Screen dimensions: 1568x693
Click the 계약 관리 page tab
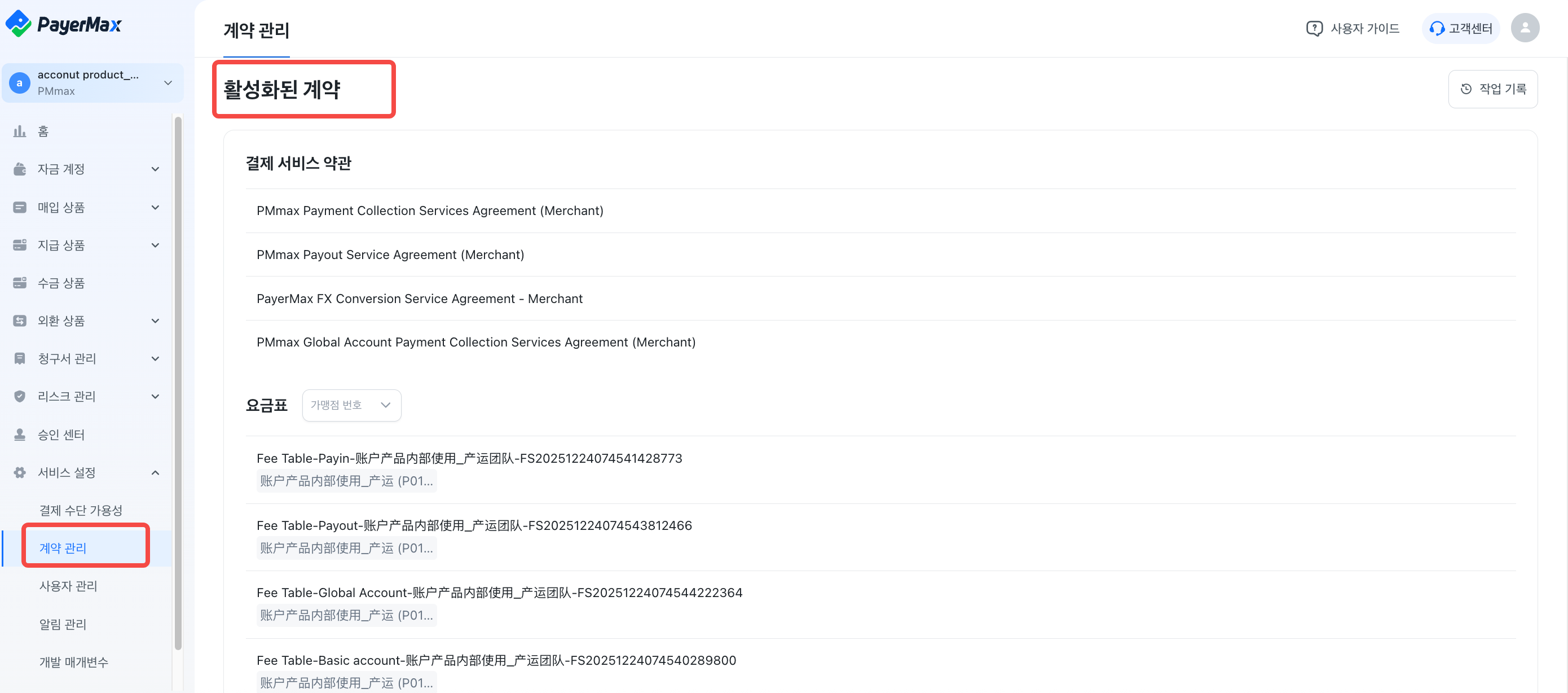click(x=256, y=30)
